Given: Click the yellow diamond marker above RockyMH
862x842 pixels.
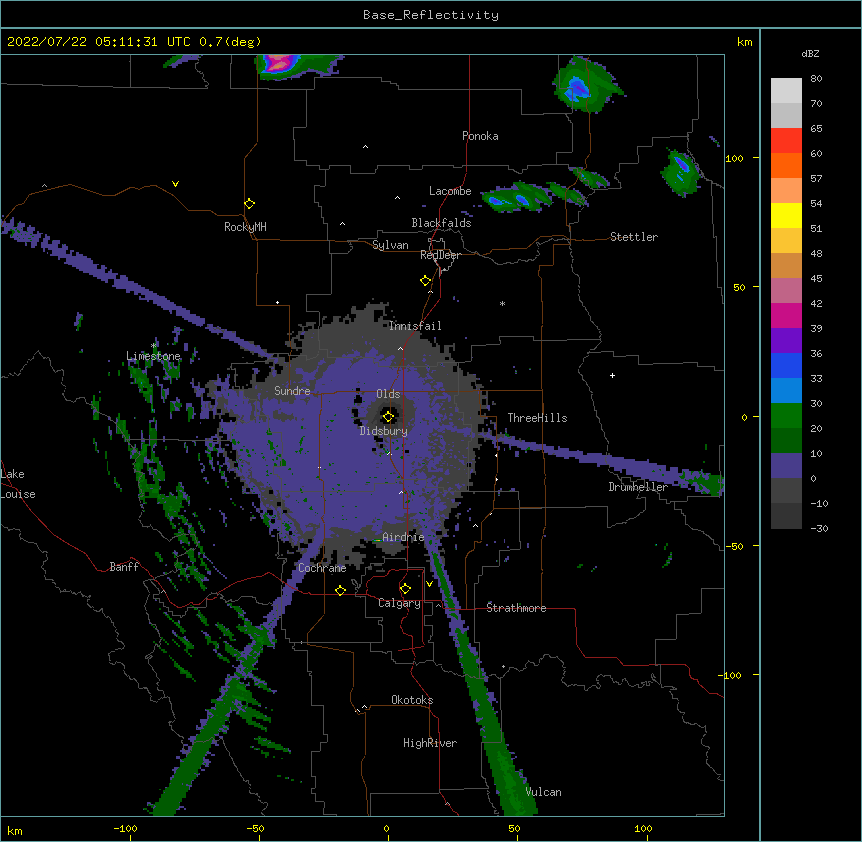Looking at the screenshot, I should 249,203.
